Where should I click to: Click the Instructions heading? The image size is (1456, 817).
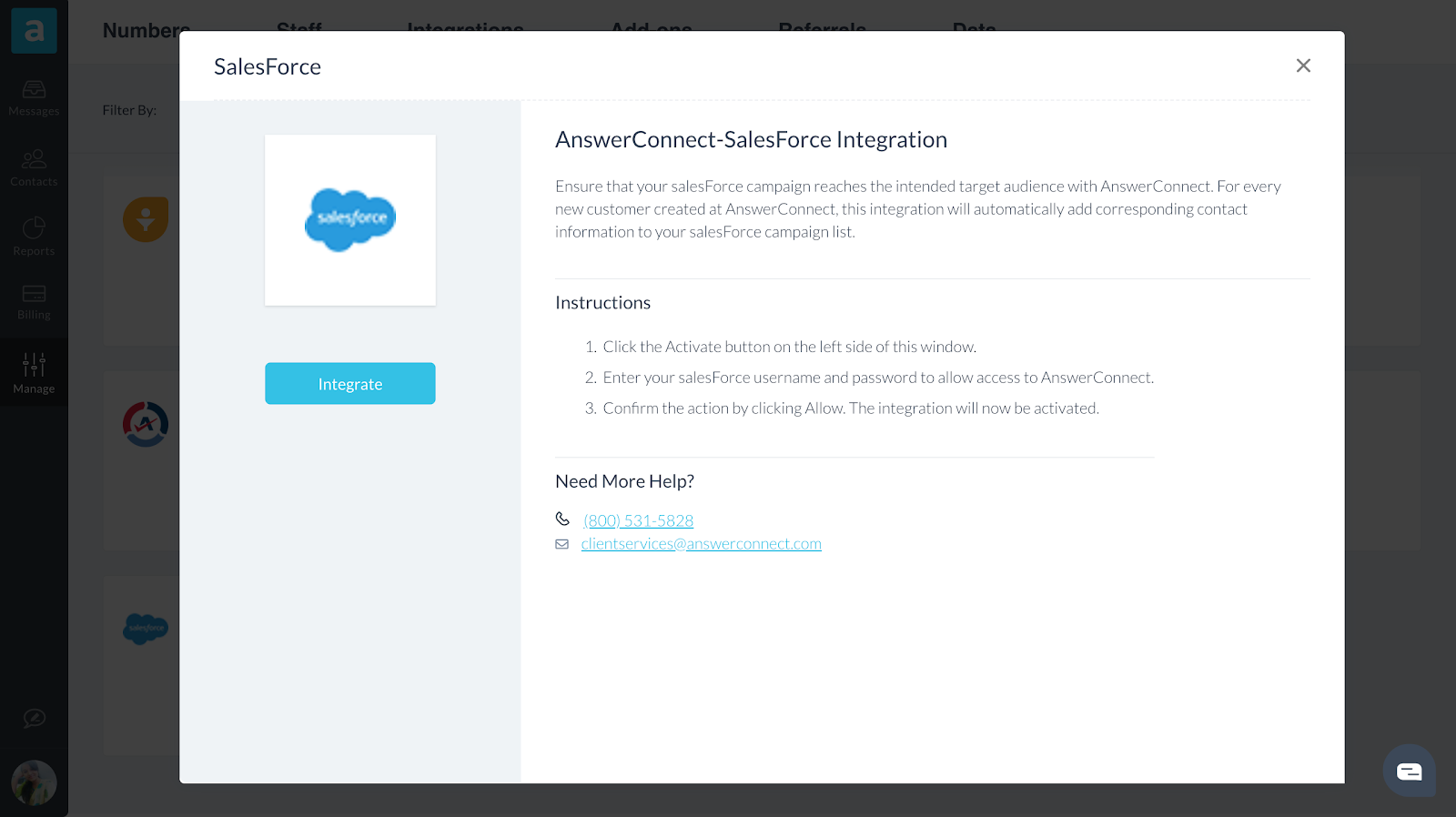tap(602, 302)
